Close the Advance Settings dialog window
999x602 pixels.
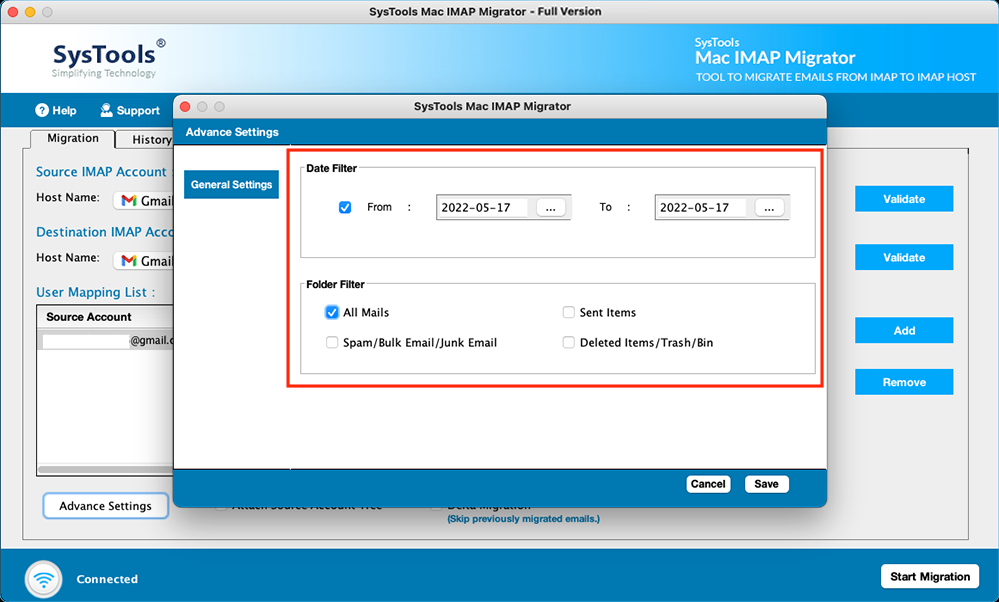pyautogui.click(x=185, y=106)
